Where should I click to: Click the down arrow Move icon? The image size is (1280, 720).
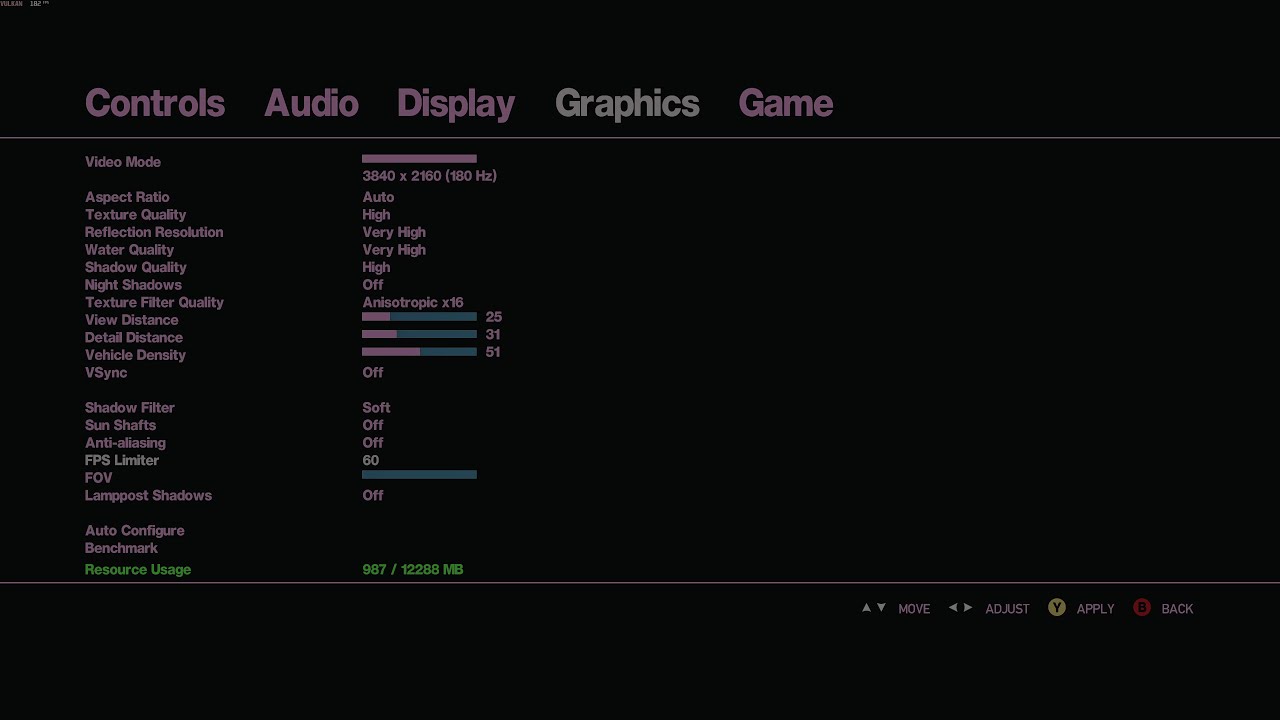pos(881,608)
